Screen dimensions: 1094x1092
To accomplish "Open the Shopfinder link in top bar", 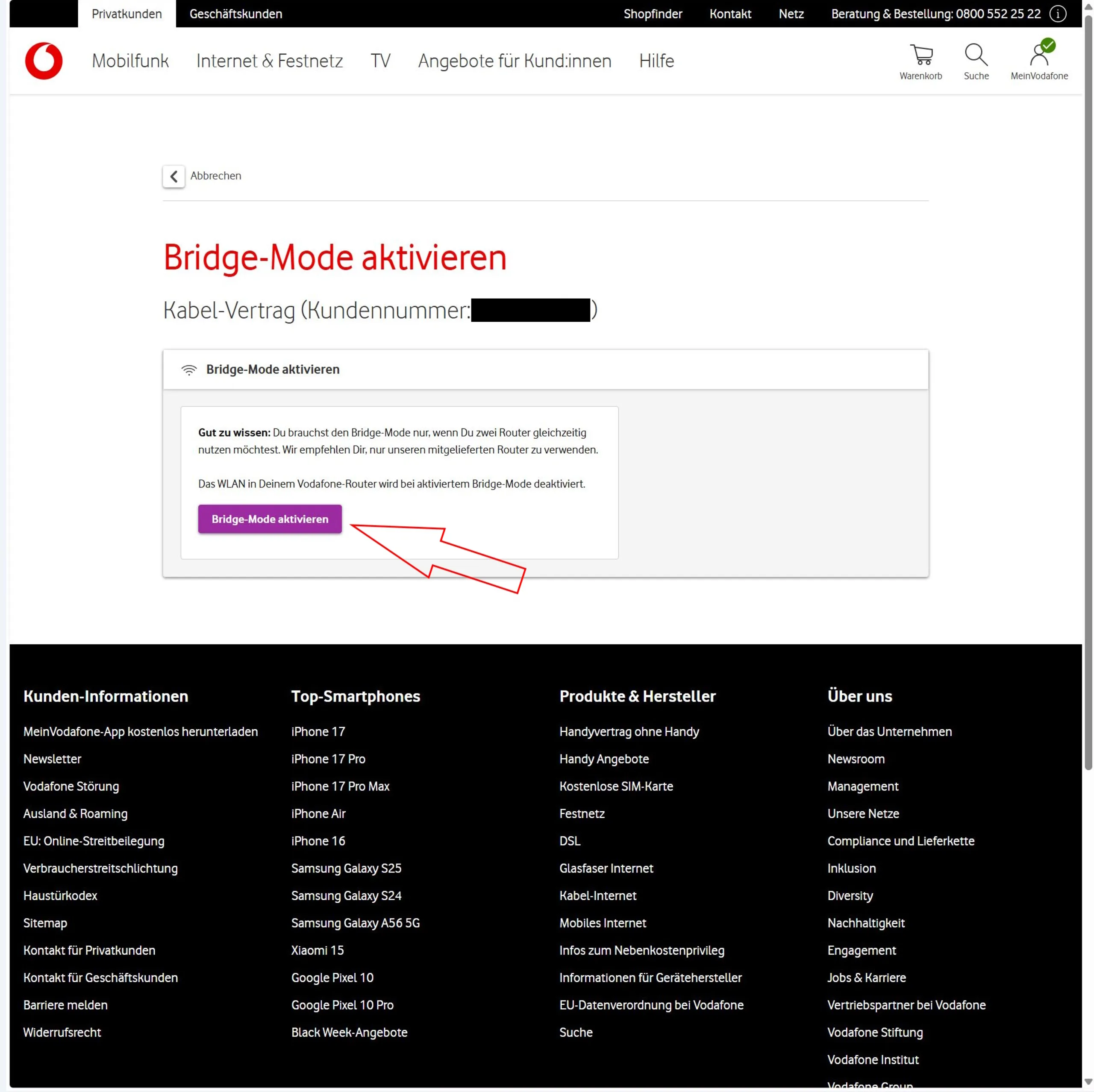I will pos(653,14).
